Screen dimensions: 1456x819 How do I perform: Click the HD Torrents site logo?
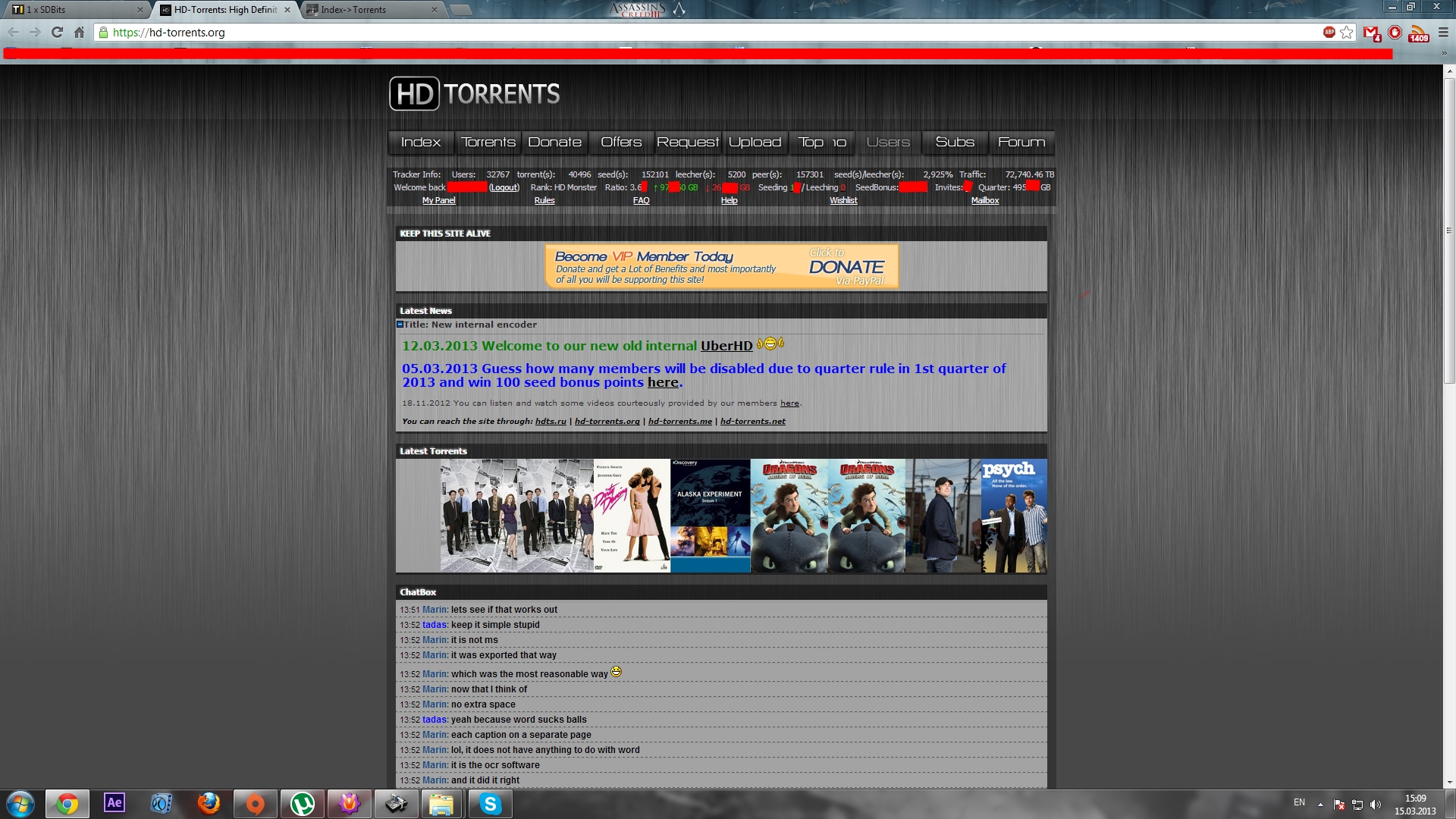[x=475, y=93]
